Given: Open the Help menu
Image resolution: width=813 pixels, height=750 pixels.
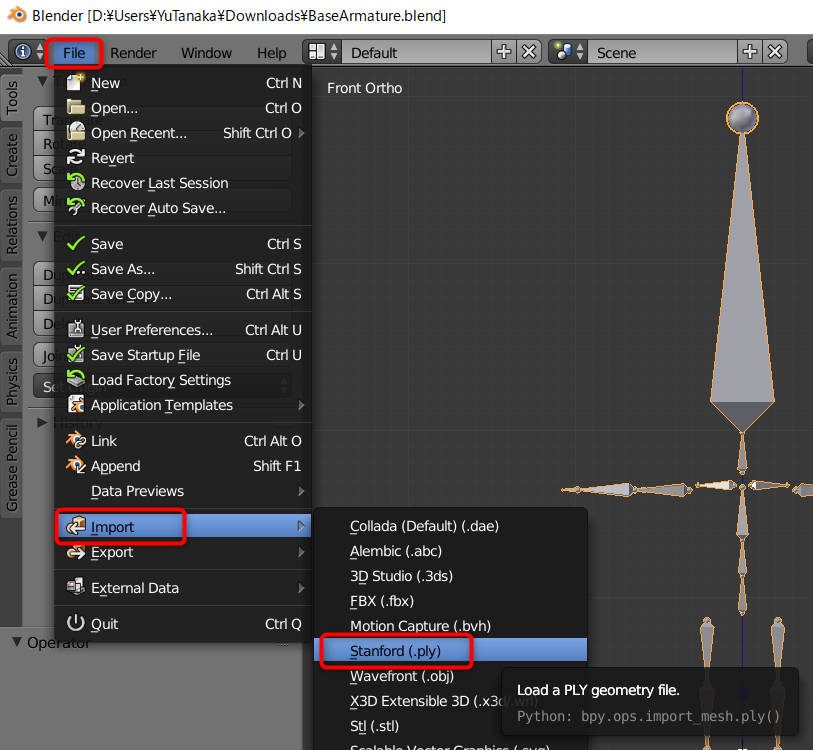Looking at the screenshot, I should pyautogui.click(x=271, y=53).
